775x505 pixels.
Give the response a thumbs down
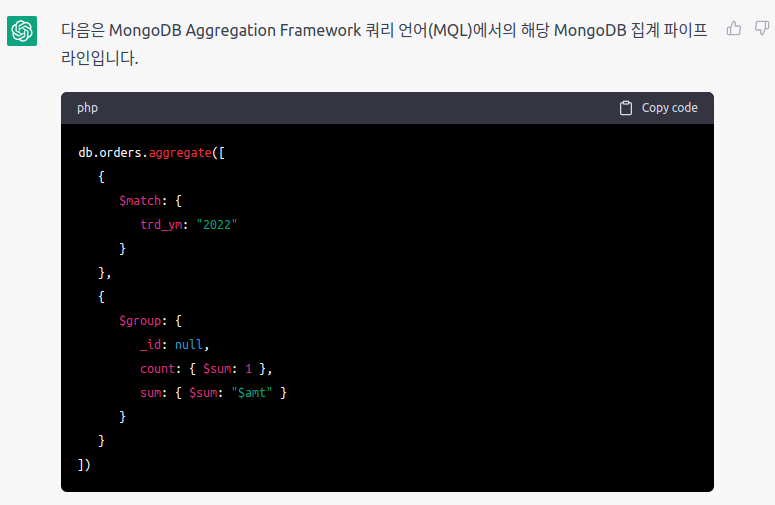[x=762, y=28]
